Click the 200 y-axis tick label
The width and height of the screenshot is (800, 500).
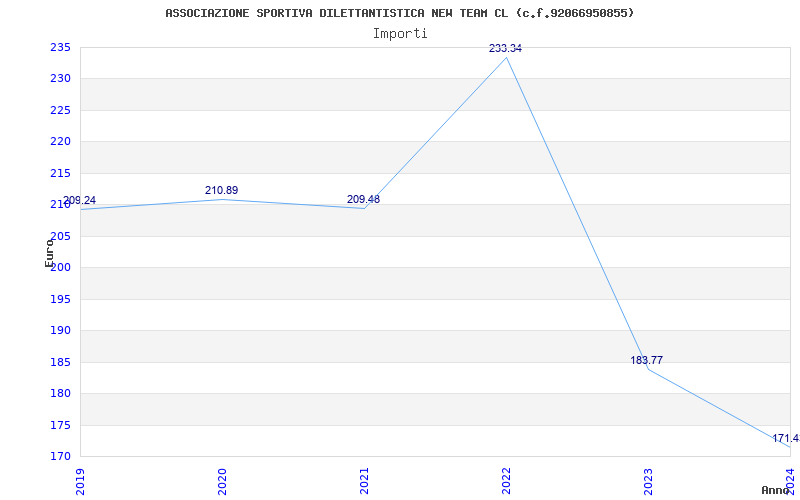[x=60, y=268]
